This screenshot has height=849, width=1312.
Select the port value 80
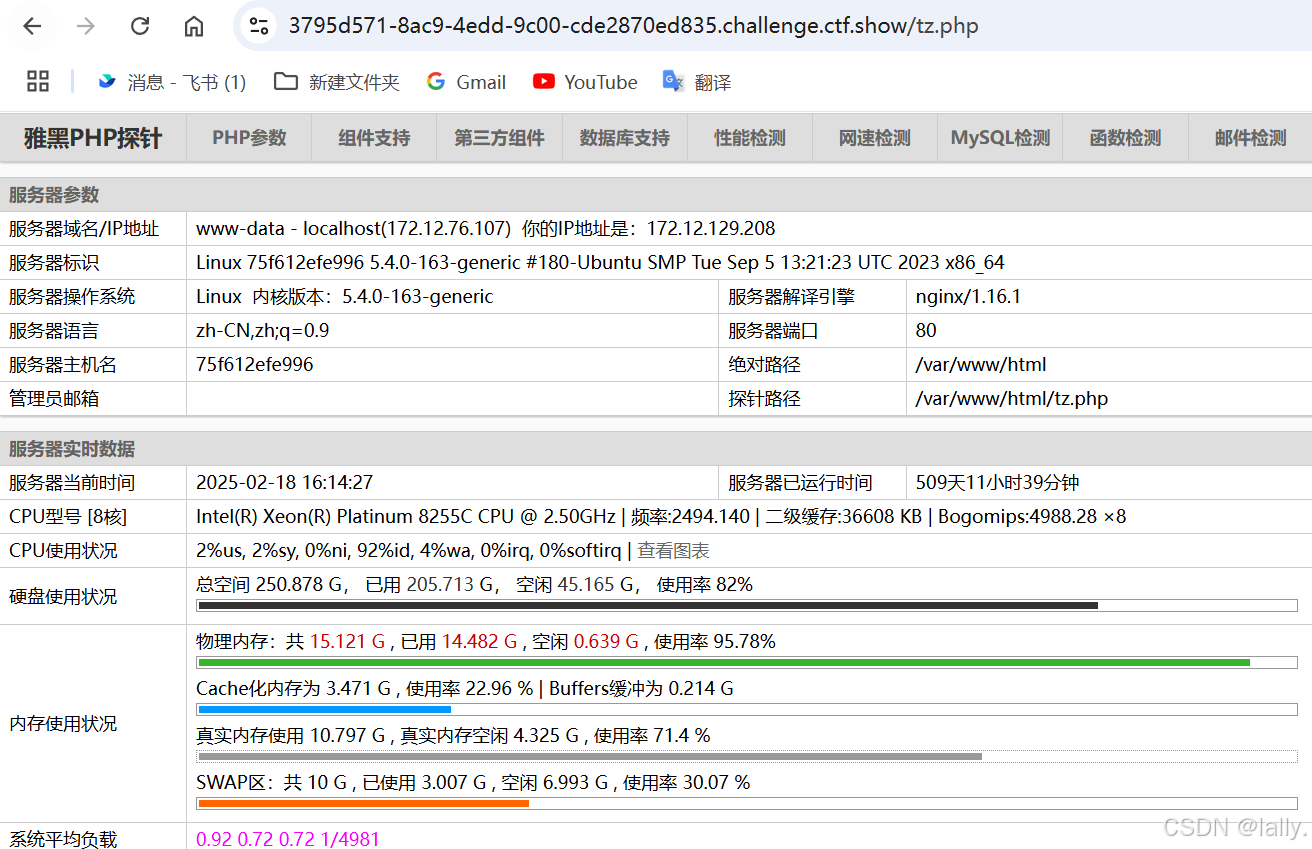click(x=926, y=330)
